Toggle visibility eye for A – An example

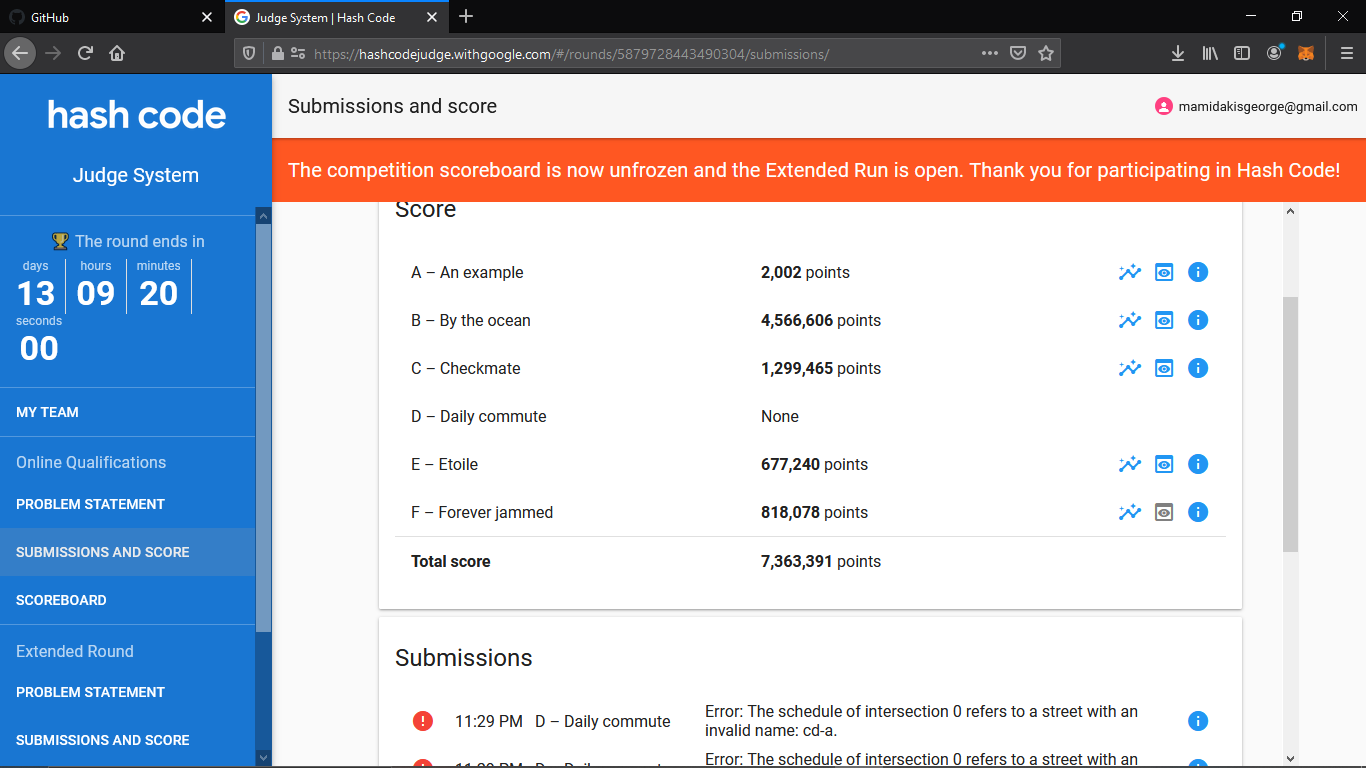tap(1164, 272)
